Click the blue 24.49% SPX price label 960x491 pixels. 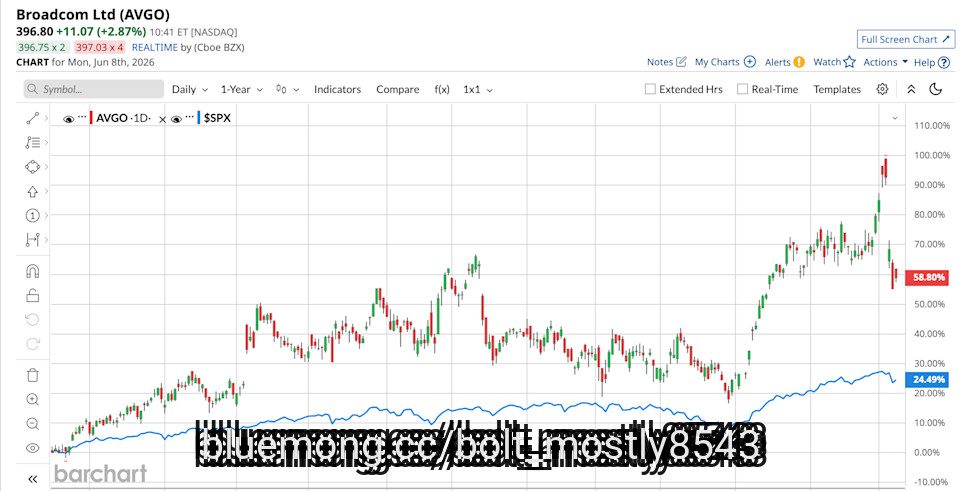click(x=928, y=380)
